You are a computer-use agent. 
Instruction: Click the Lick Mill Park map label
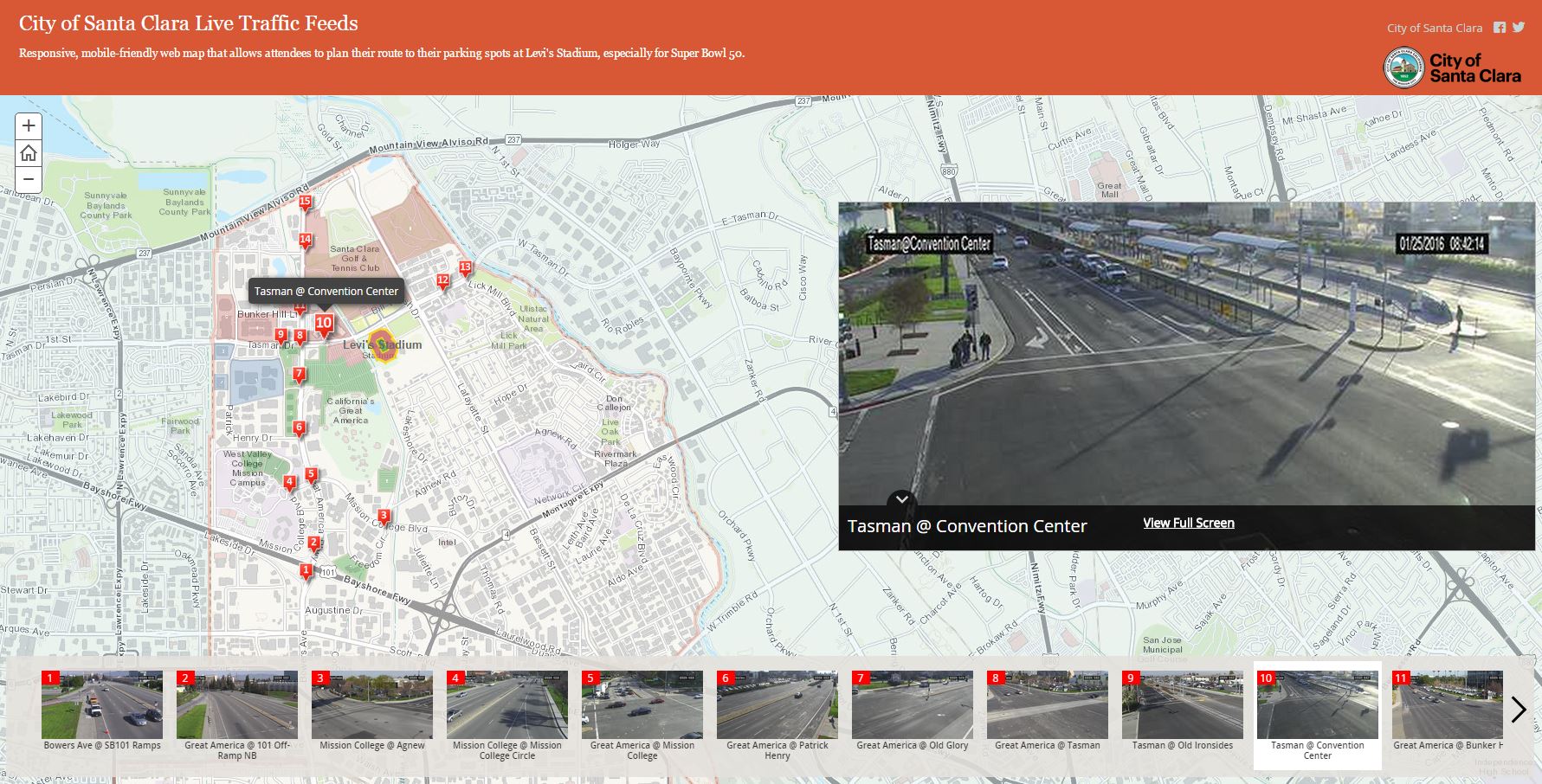click(x=509, y=340)
